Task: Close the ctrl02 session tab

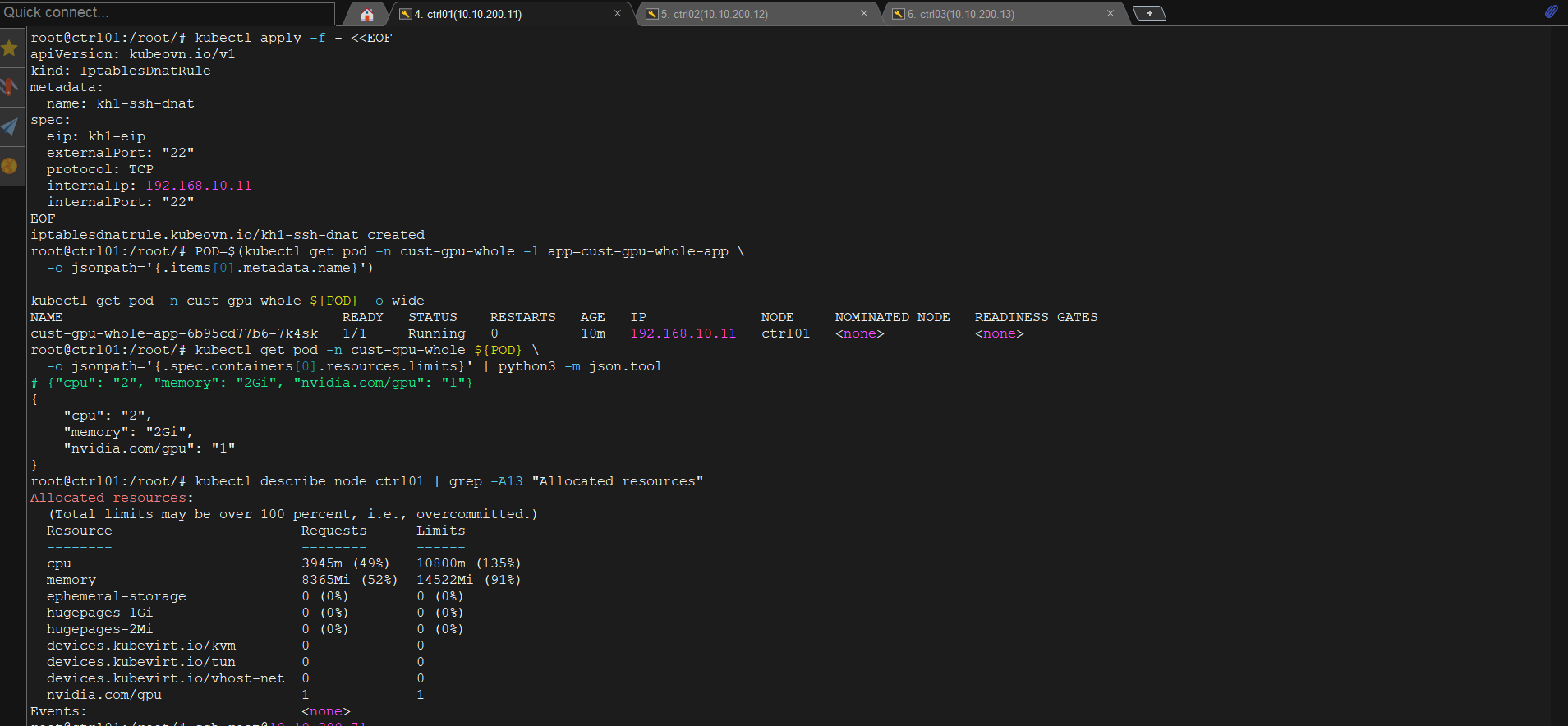Action: [864, 14]
